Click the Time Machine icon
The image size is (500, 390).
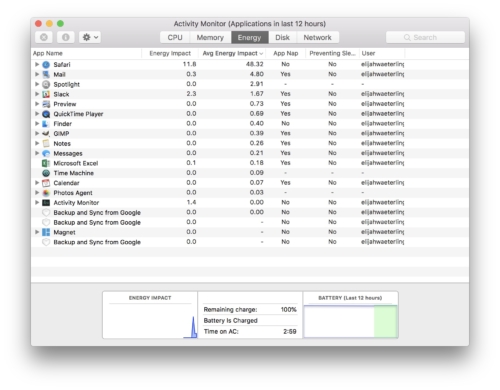[x=46, y=173]
